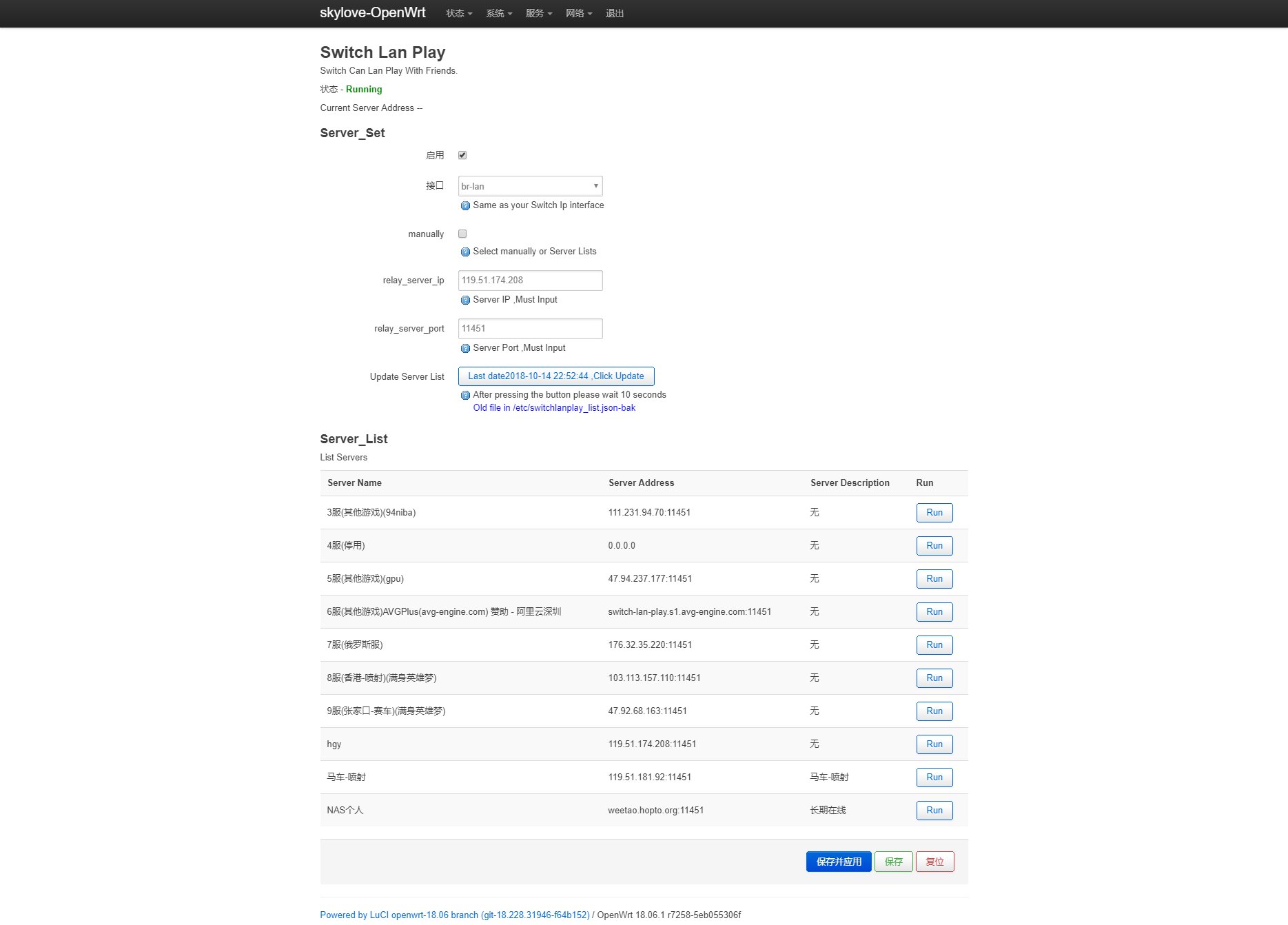Click server address 111.231.94.70:11451
The width and height of the screenshot is (1288, 925).
[649, 513]
